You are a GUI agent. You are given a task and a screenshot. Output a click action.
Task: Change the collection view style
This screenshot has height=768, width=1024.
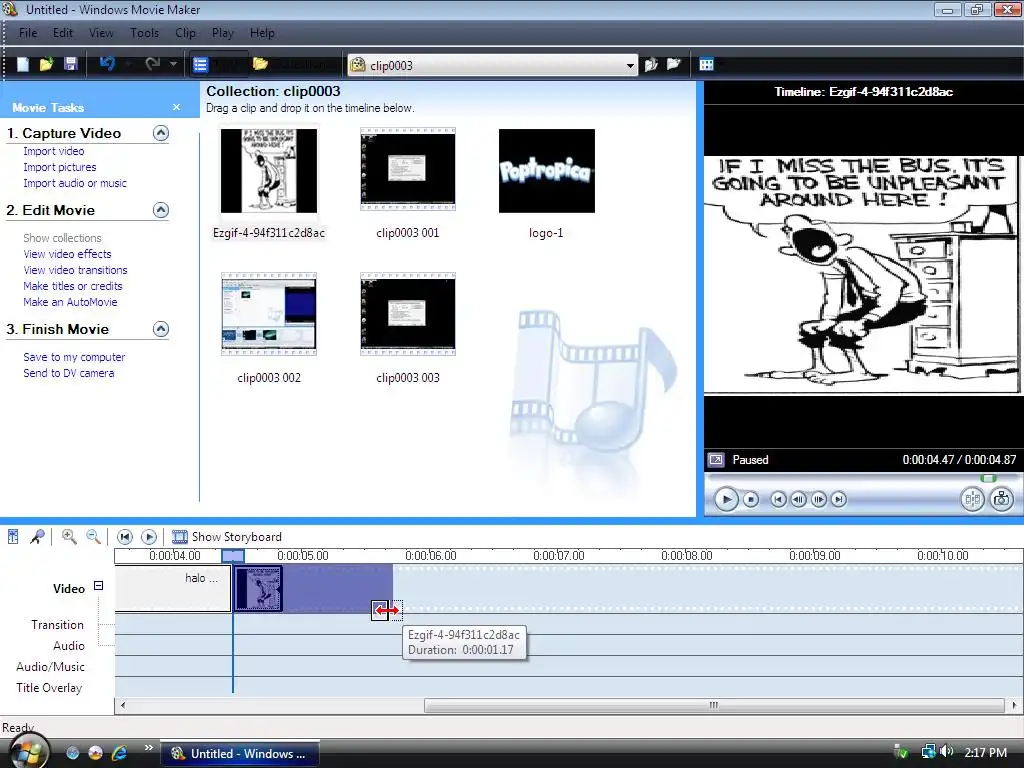pos(707,64)
